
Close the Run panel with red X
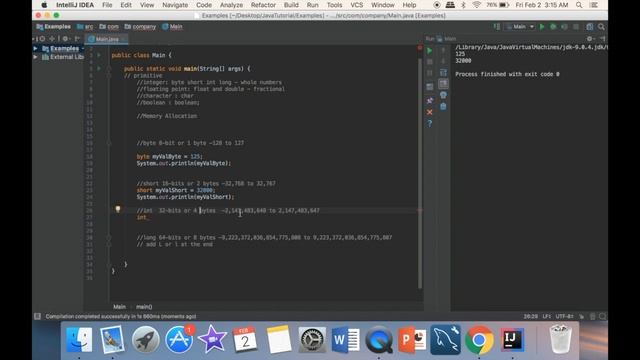[429, 112]
